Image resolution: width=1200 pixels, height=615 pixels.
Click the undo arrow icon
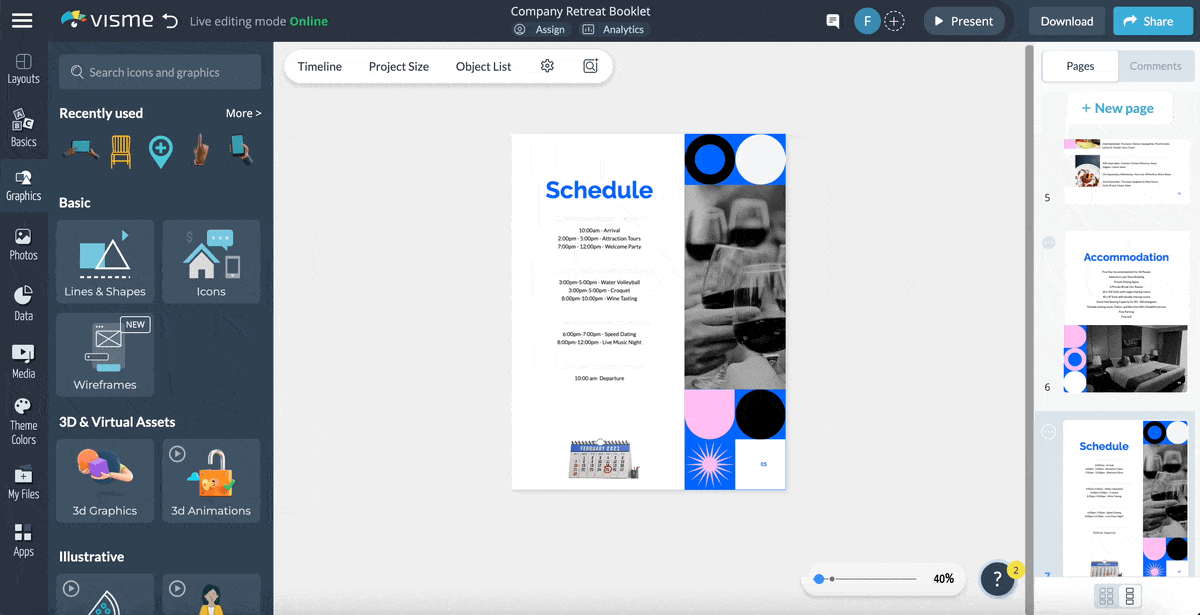170,21
